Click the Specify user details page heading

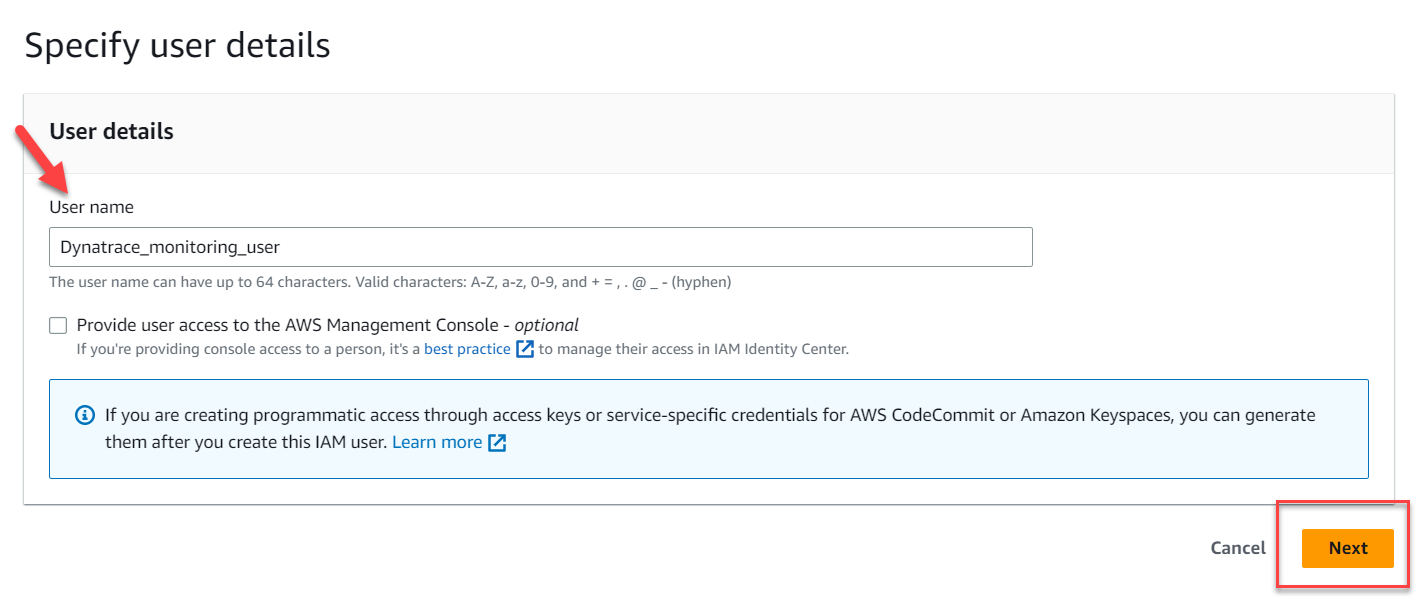tap(177, 45)
